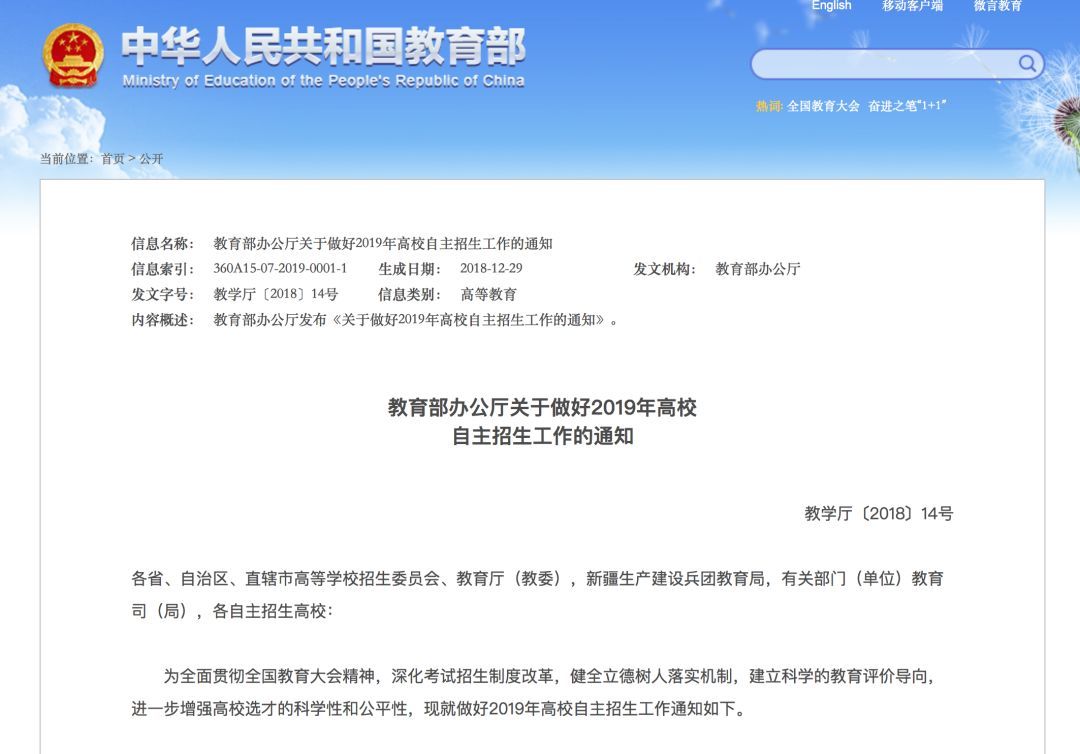Click the 信息名称 value text
The image size is (1080, 754).
click(x=383, y=244)
